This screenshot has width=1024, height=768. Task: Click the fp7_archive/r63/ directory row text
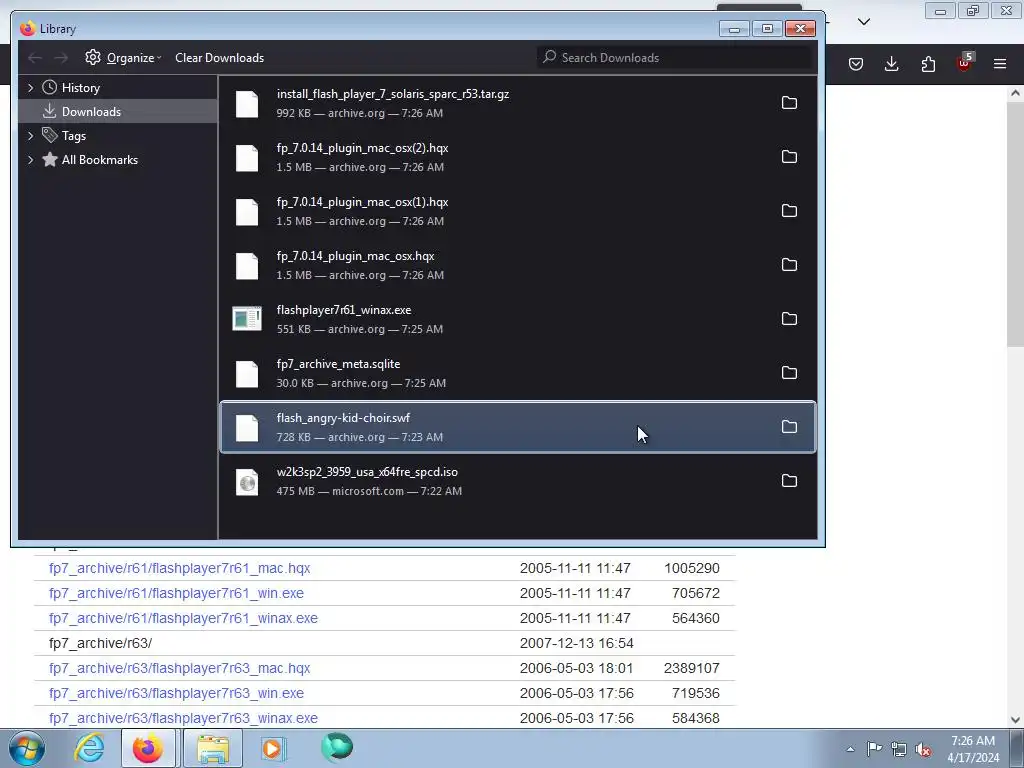(x=101, y=643)
